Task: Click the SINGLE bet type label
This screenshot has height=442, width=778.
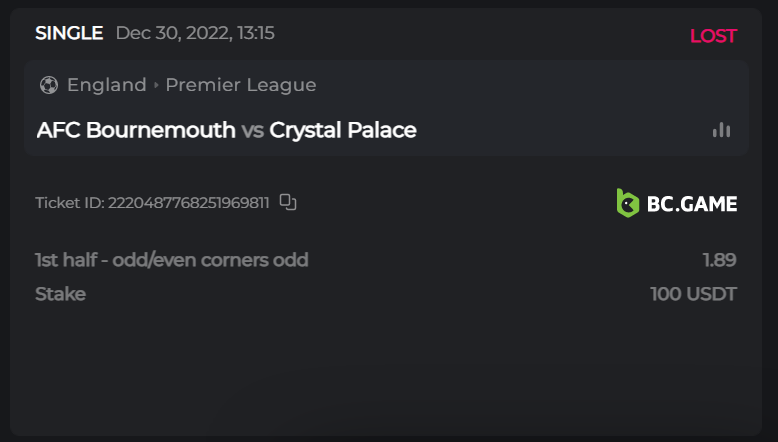Action: pos(69,33)
